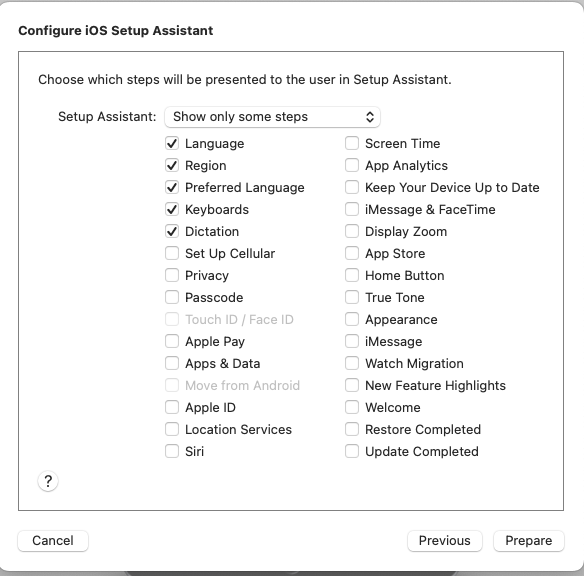
Task: Enable iMessage & FaceTime step
Action: click(x=352, y=209)
